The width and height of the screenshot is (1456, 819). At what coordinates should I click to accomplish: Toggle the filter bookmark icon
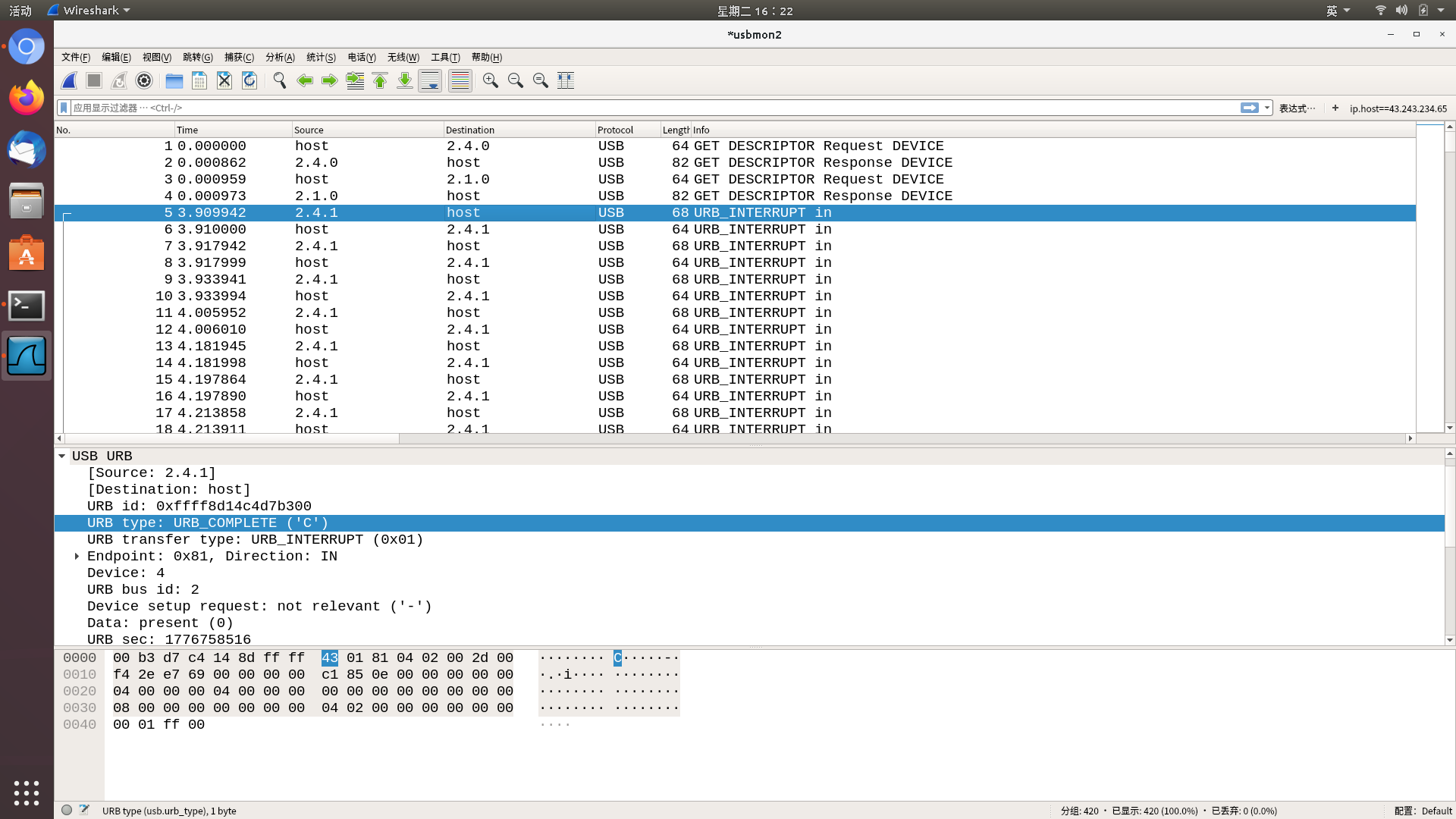tap(64, 108)
